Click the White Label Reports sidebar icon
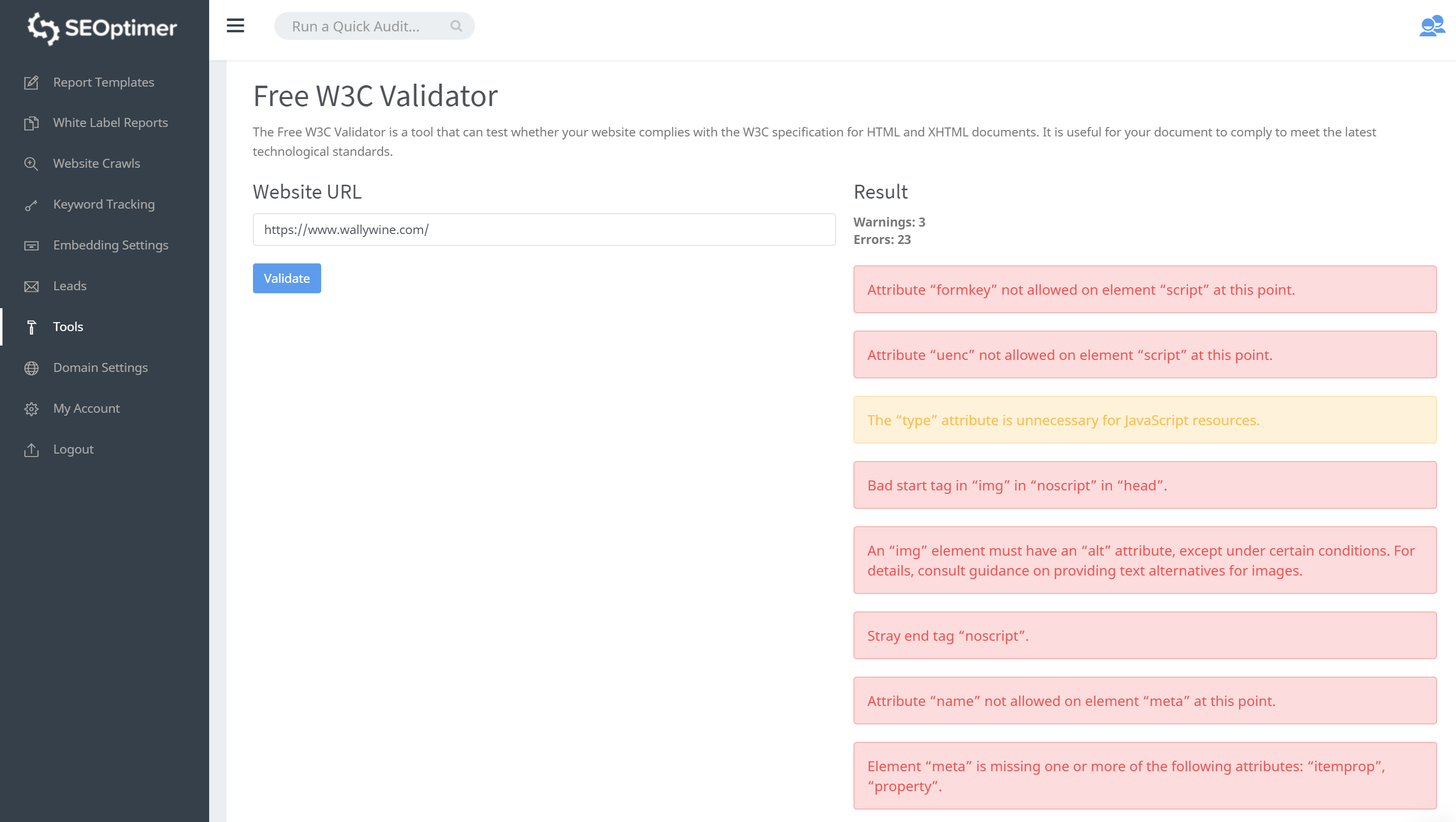 (x=30, y=123)
